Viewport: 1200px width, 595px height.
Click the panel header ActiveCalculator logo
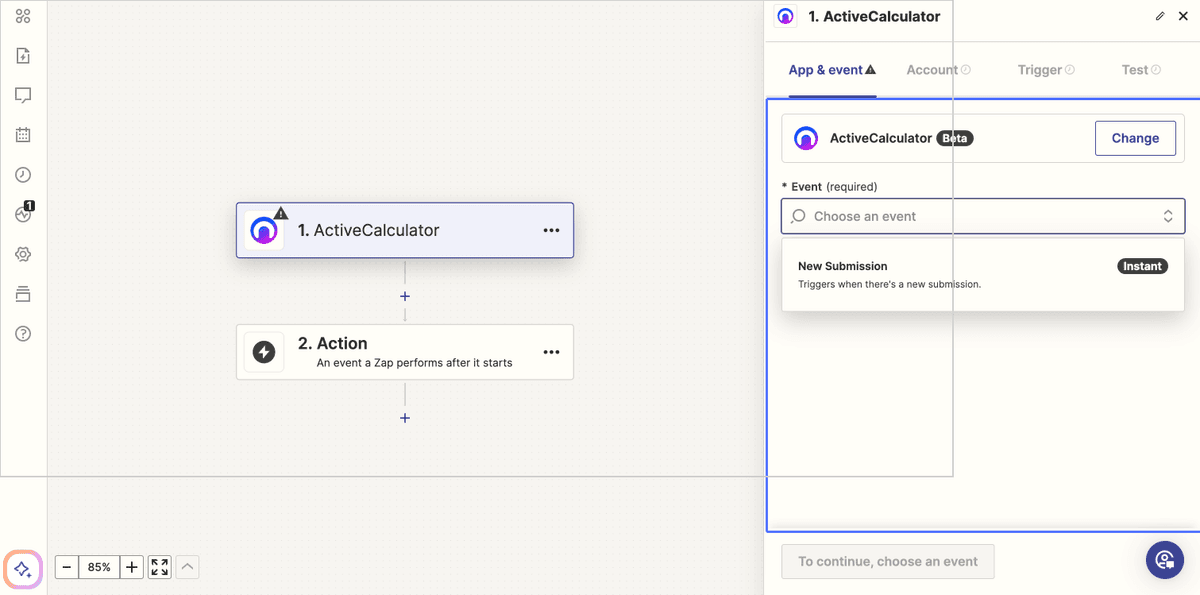786,16
